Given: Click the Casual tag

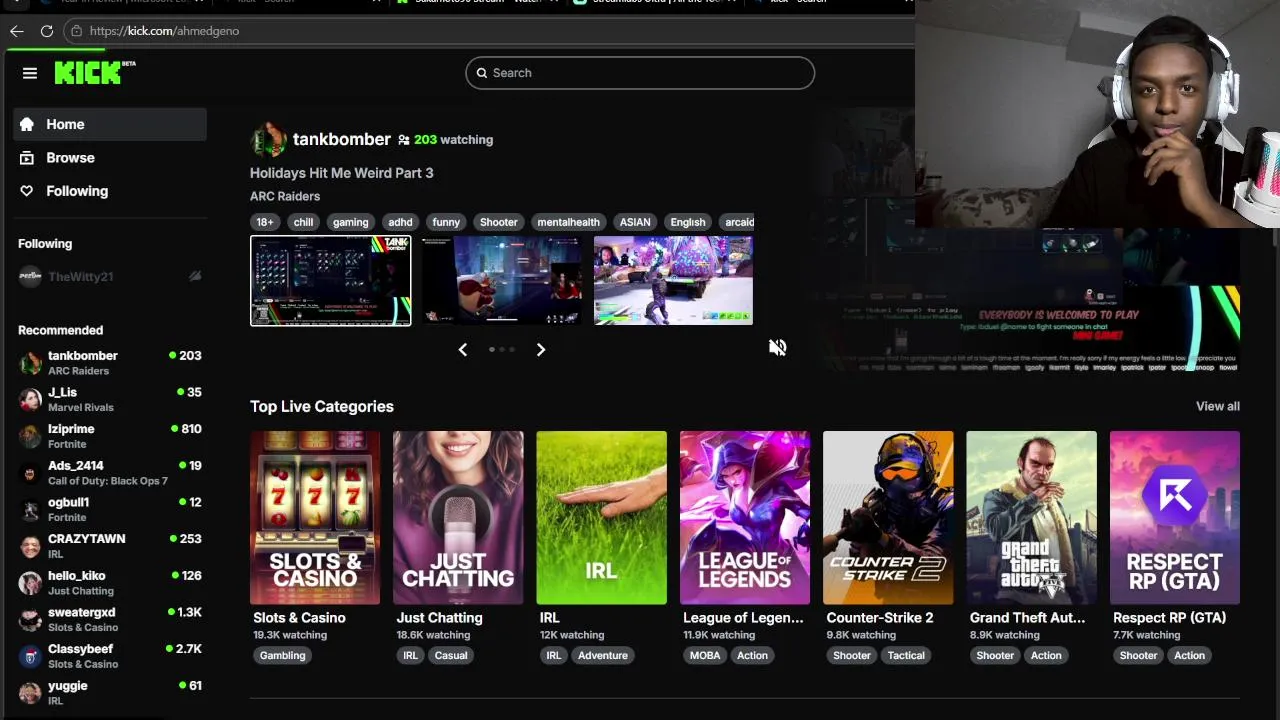Looking at the screenshot, I should coord(451,655).
